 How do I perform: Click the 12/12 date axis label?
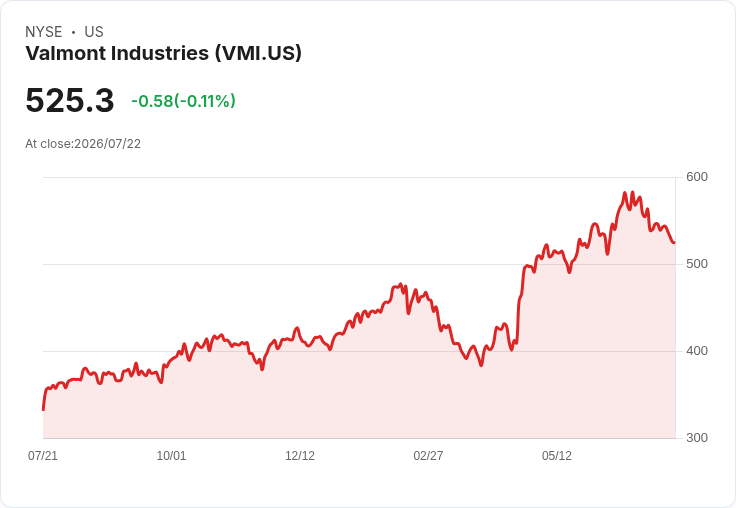click(300, 456)
